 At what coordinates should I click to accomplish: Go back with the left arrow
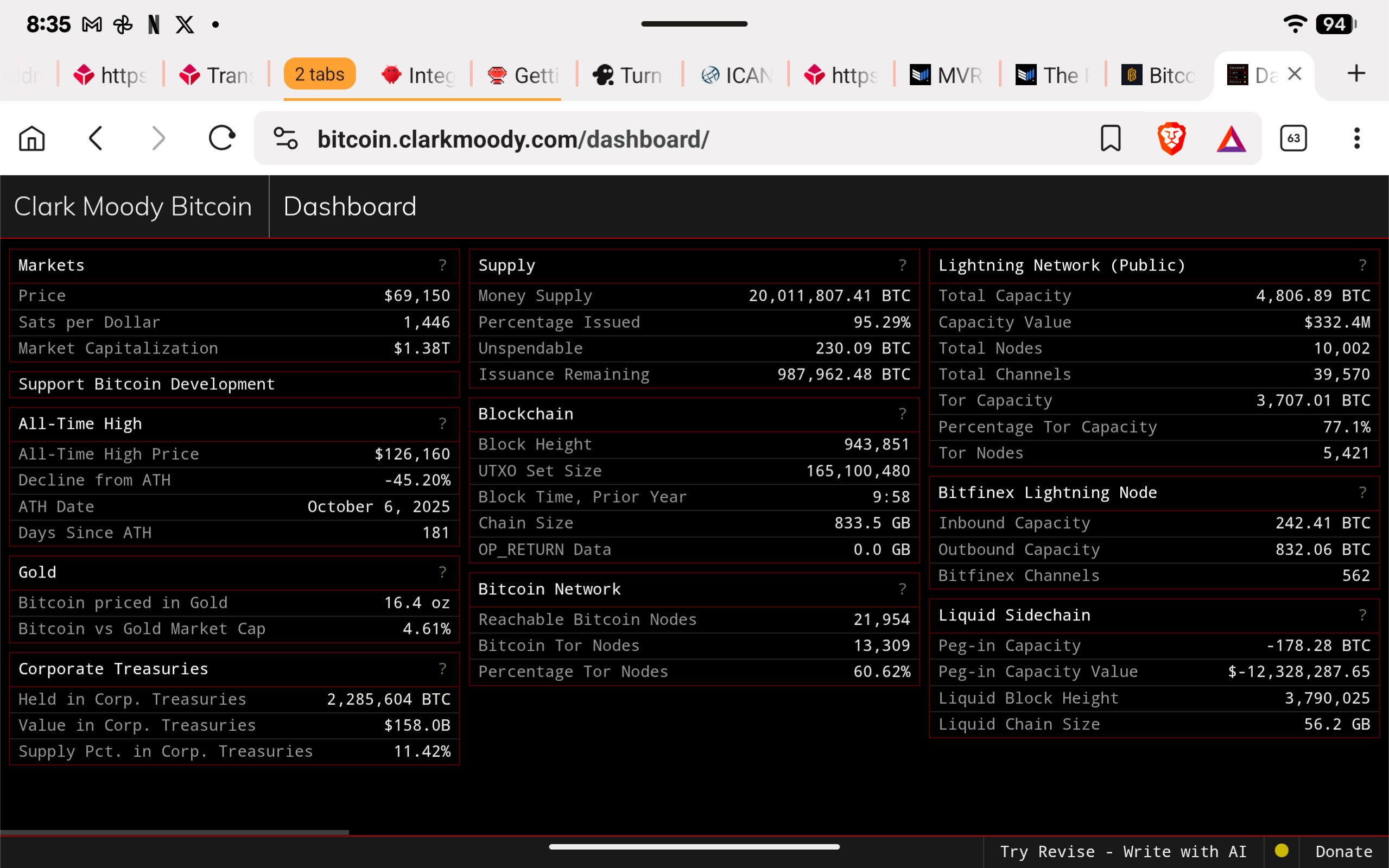(96, 138)
